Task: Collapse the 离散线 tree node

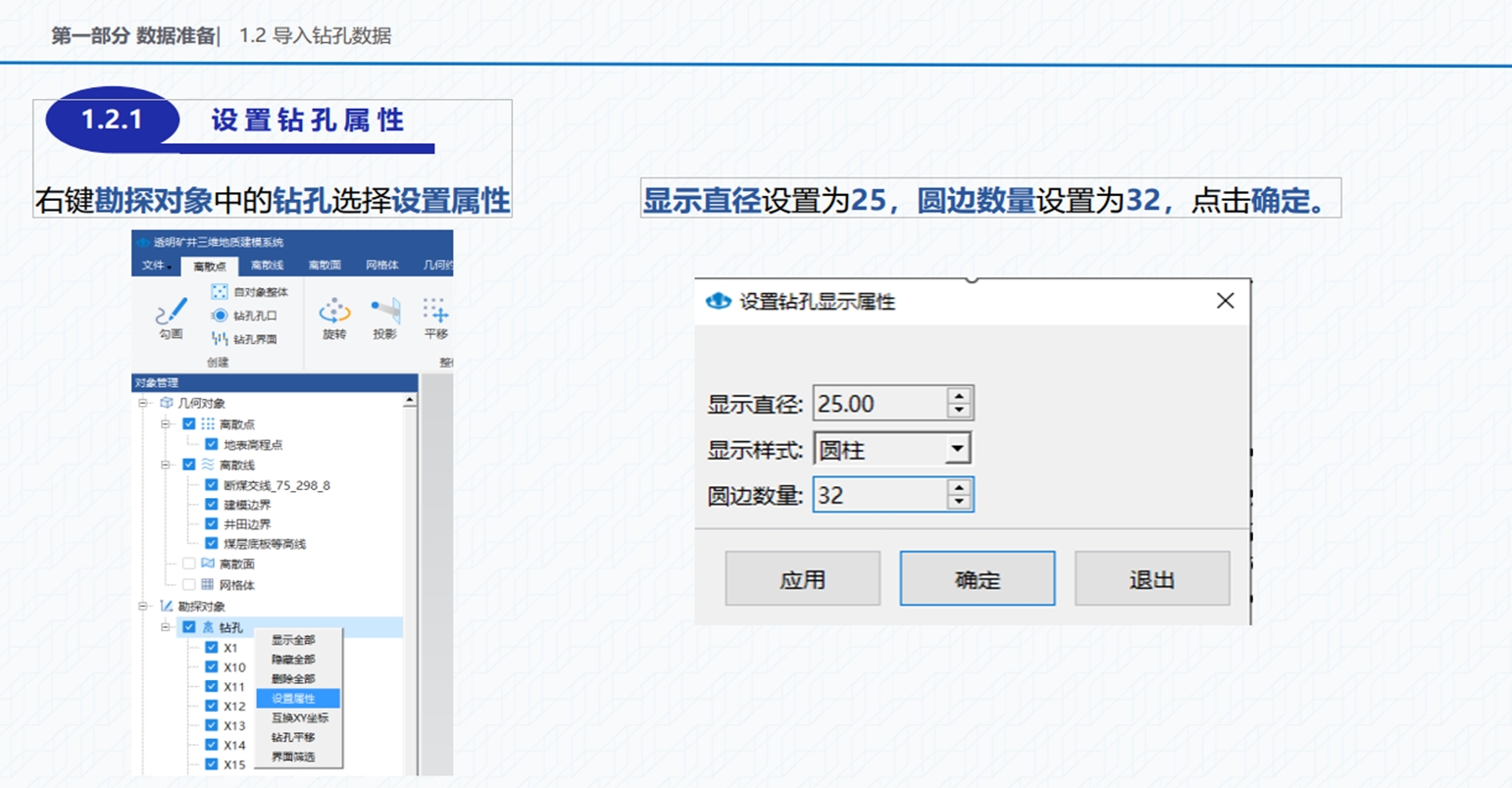Action: [166, 465]
